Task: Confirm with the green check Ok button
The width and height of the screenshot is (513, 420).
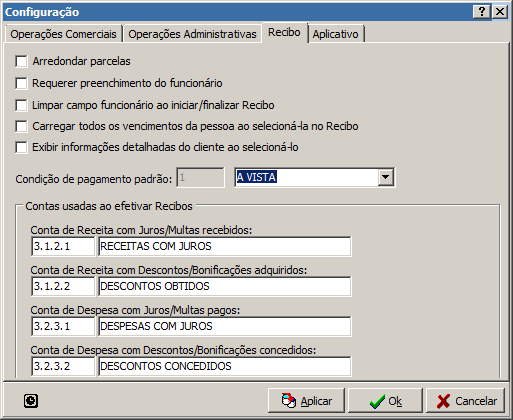Action: coord(385,401)
